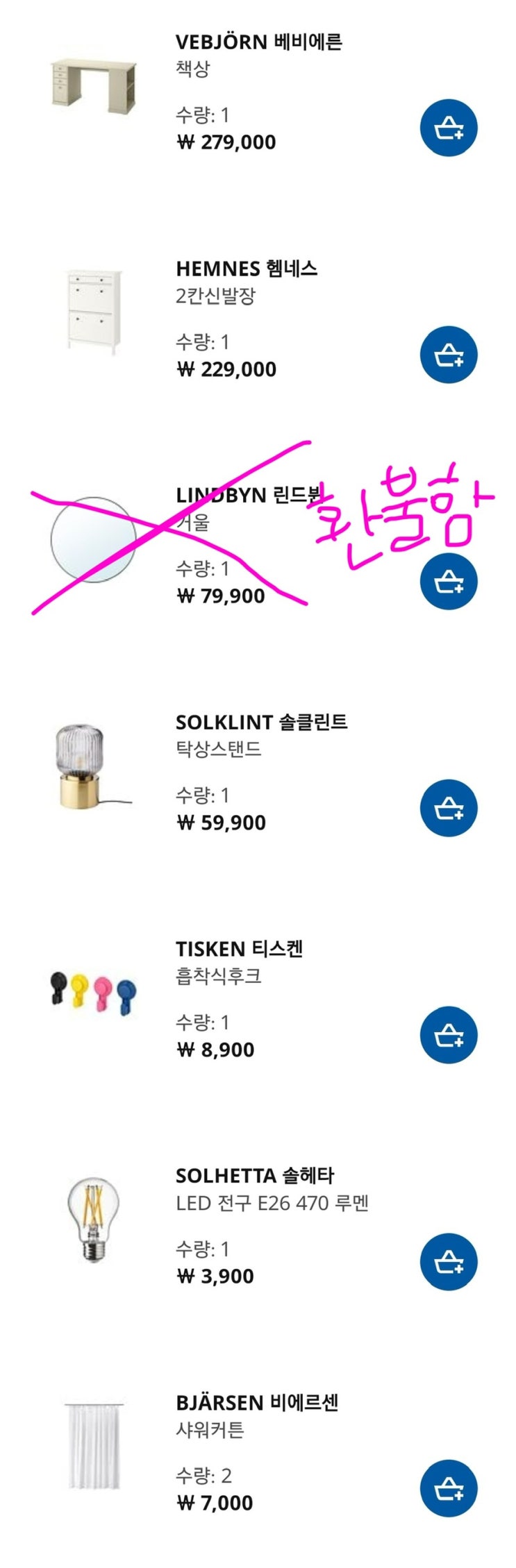Screen dimensions: 516x1568
Task: Add BJÄRSEN shower curtain to cart
Action: coord(449,1488)
